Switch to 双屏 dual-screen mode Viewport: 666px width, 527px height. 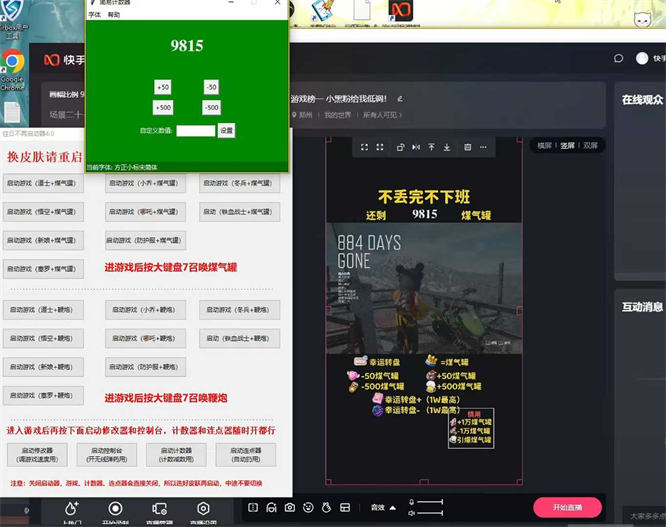[590, 146]
